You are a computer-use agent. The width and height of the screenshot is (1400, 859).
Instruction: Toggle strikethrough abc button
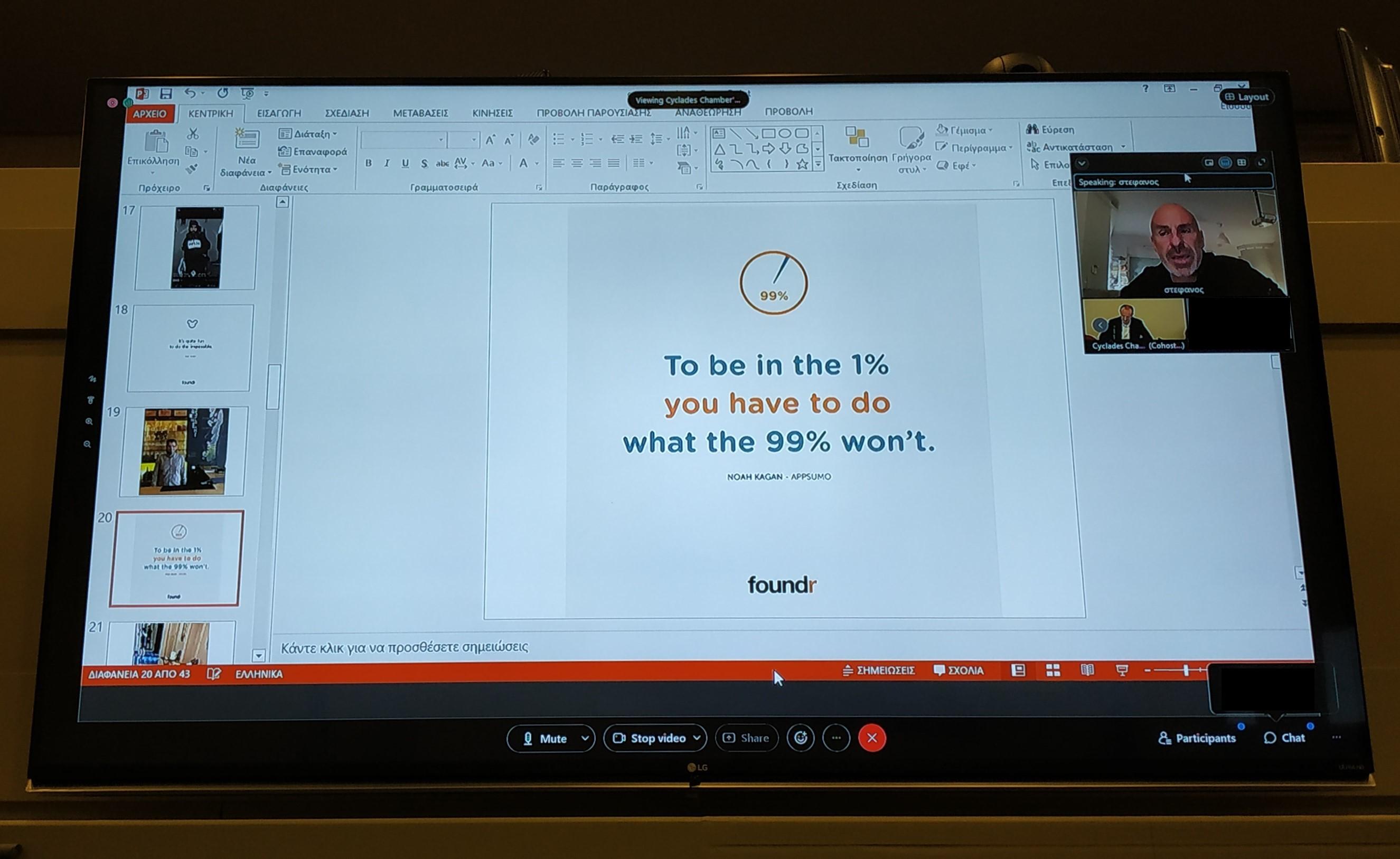point(441,164)
